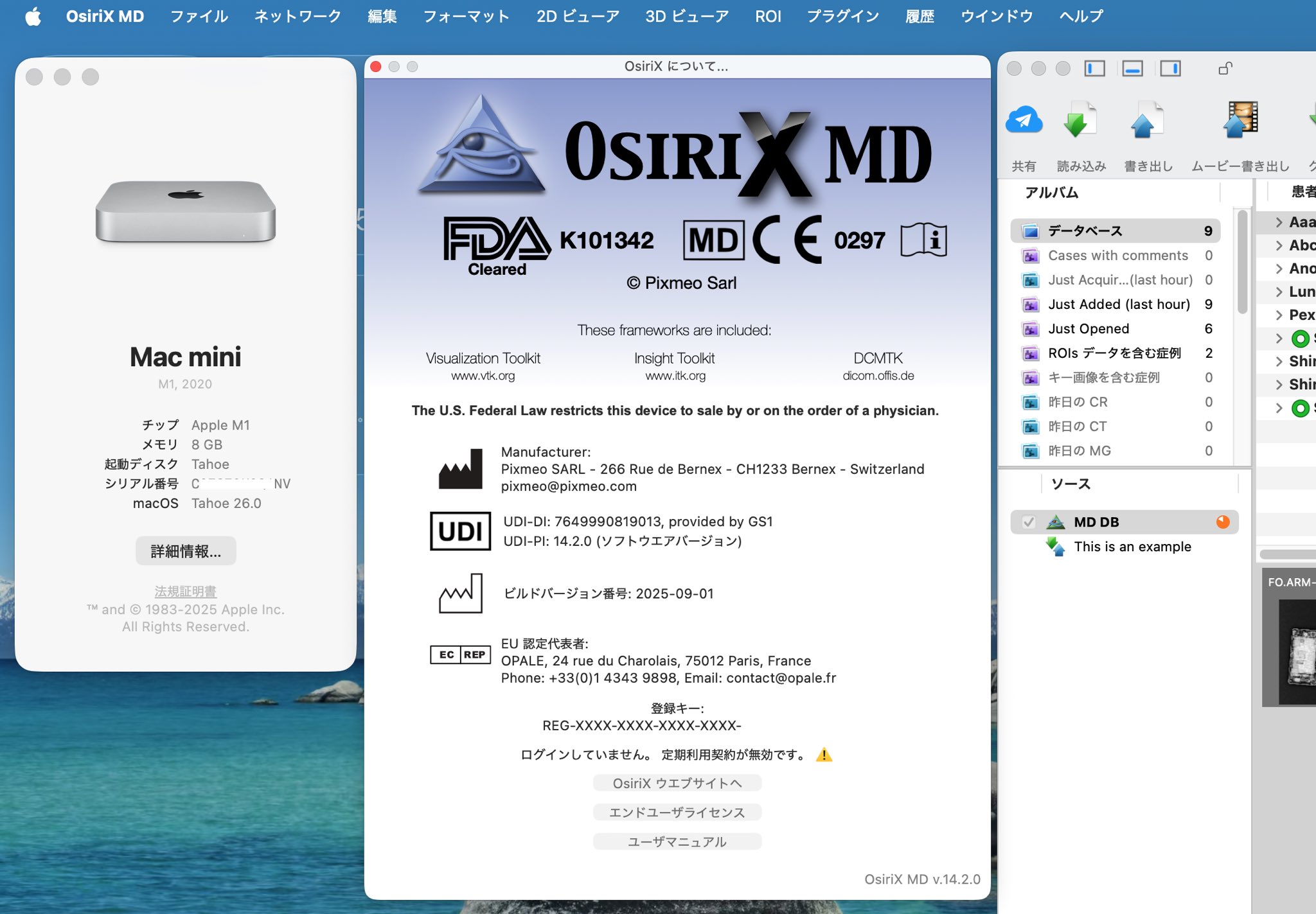
Task: Open the ROI menu
Action: (768, 17)
